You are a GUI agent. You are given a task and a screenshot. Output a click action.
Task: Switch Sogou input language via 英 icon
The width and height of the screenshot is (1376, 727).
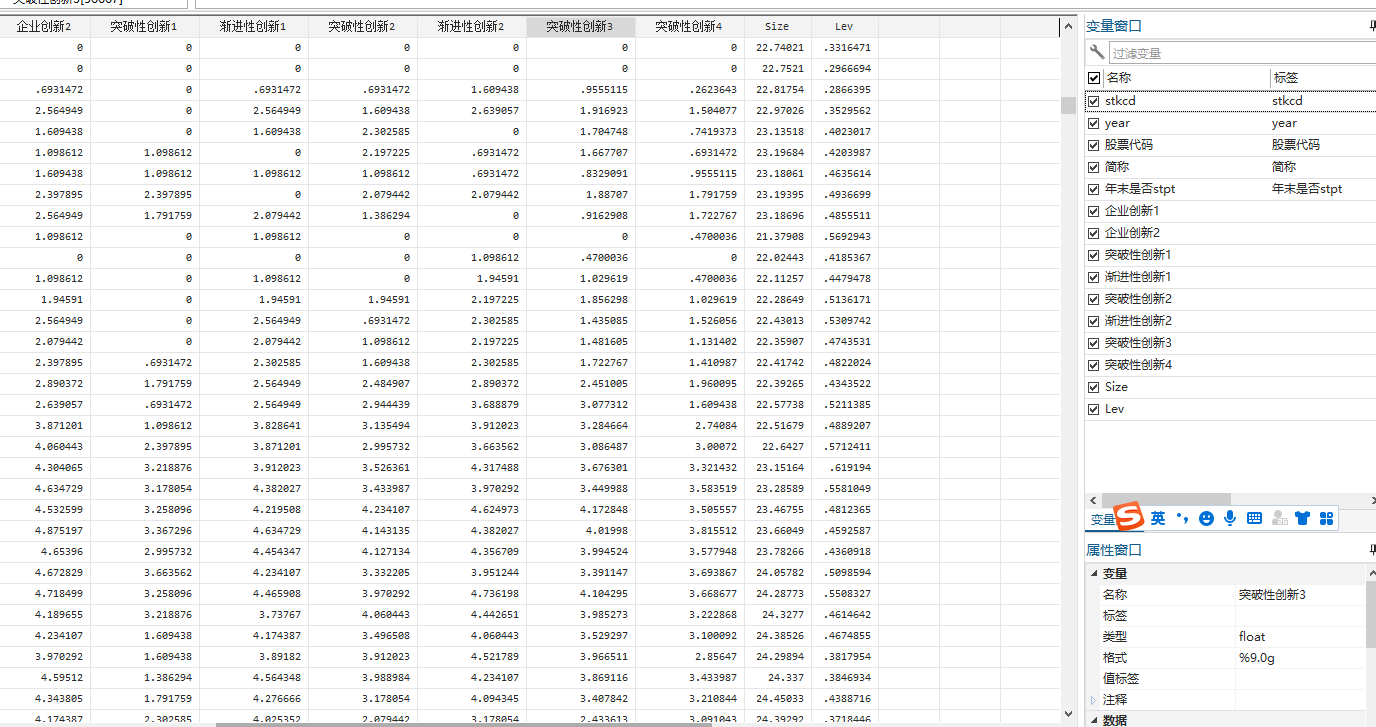click(x=1158, y=518)
